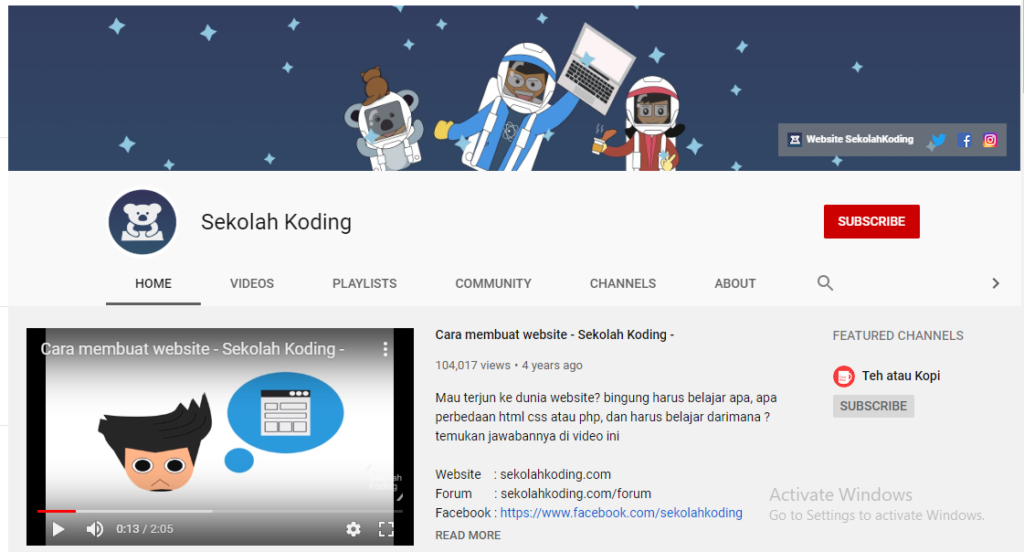
Task: Open 'Cara membuat website' title beside player
Action: 554,334
